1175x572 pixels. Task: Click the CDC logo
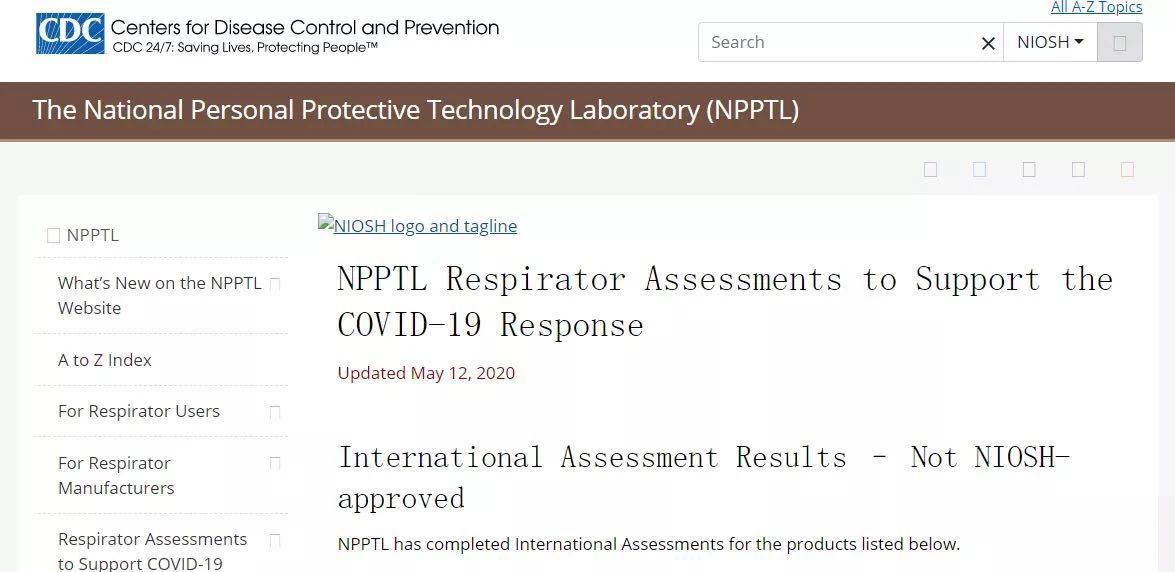(70, 34)
